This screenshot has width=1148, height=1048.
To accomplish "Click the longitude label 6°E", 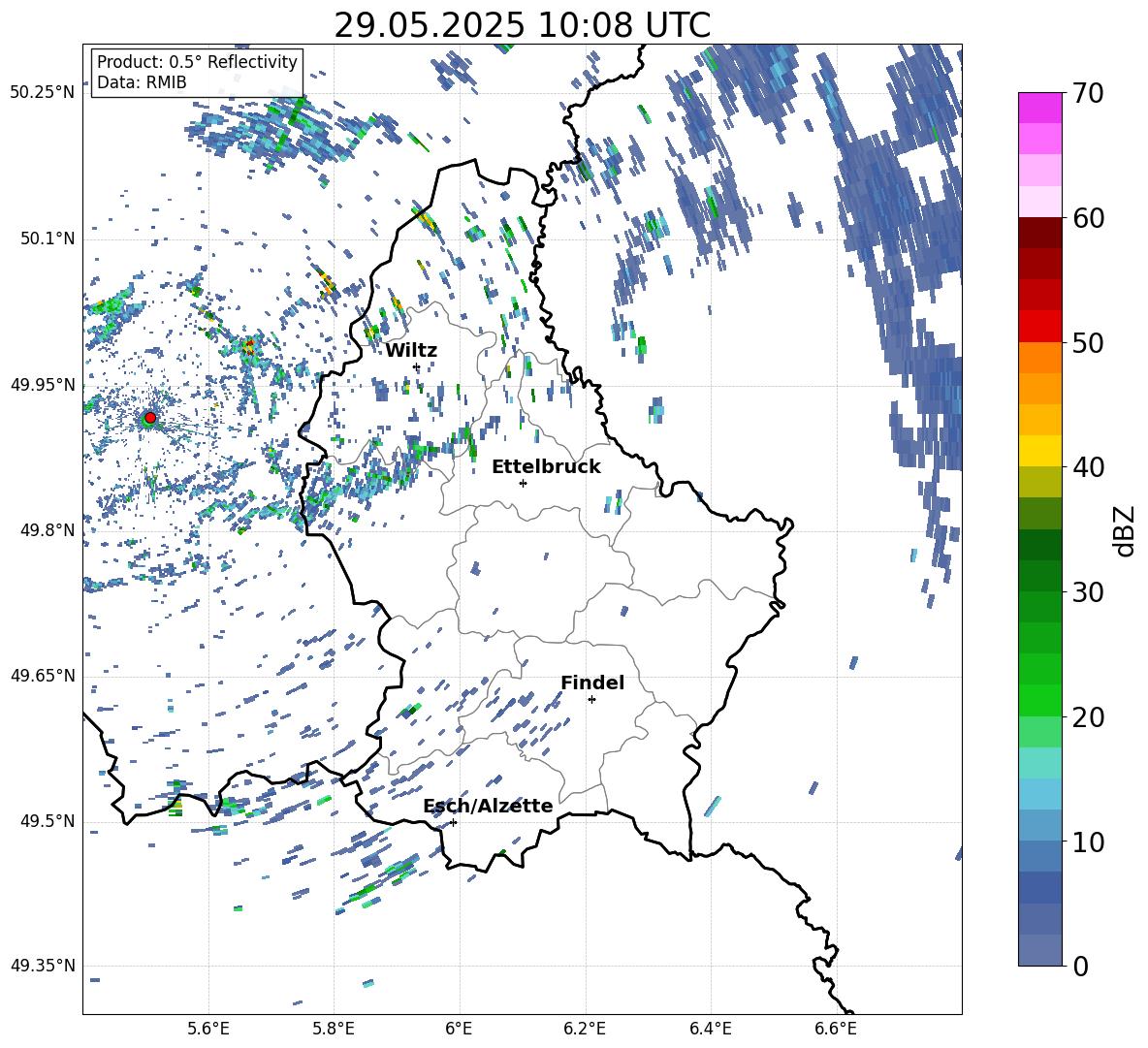I will click(459, 1029).
